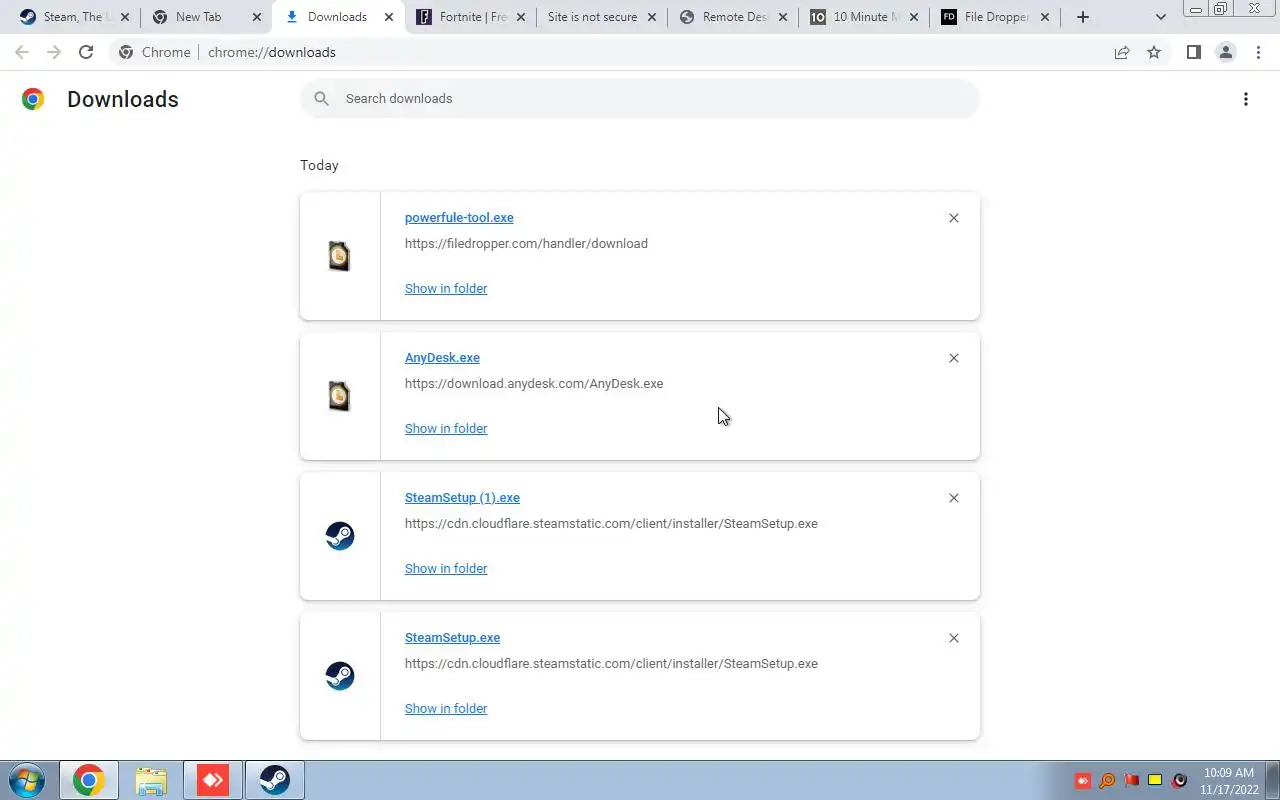
Task: Switch to the 10 Minute Mail tab
Action: click(866, 17)
